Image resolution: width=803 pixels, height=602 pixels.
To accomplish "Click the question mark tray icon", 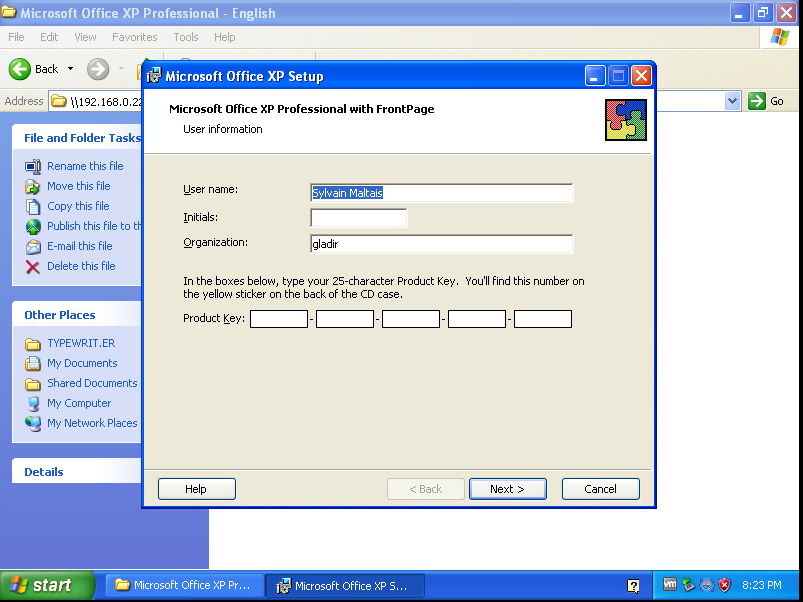I will pyautogui.click(x=633, y=586).
